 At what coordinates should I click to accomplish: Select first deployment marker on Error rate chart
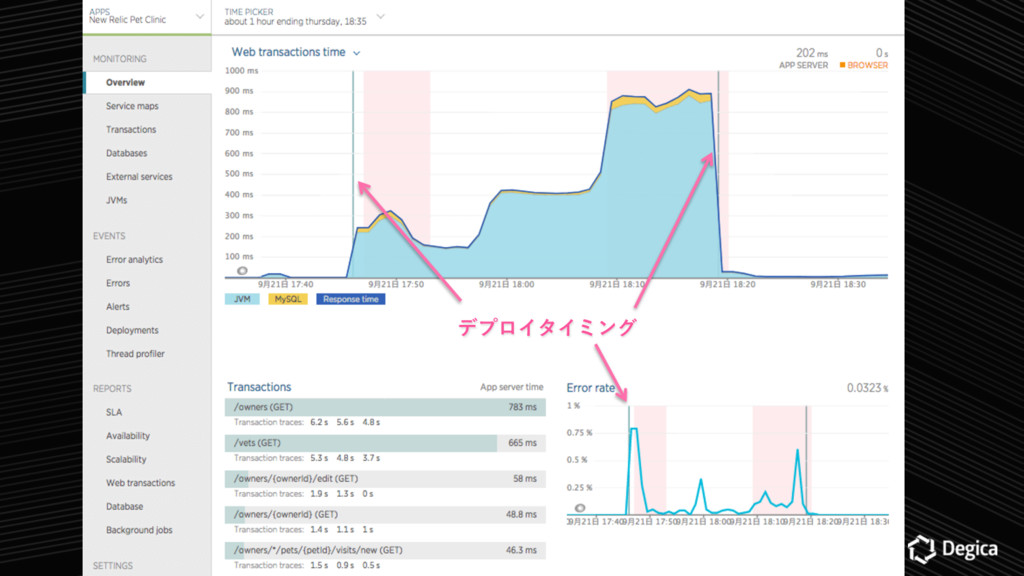pyautogui.click(x=629, y=460)
